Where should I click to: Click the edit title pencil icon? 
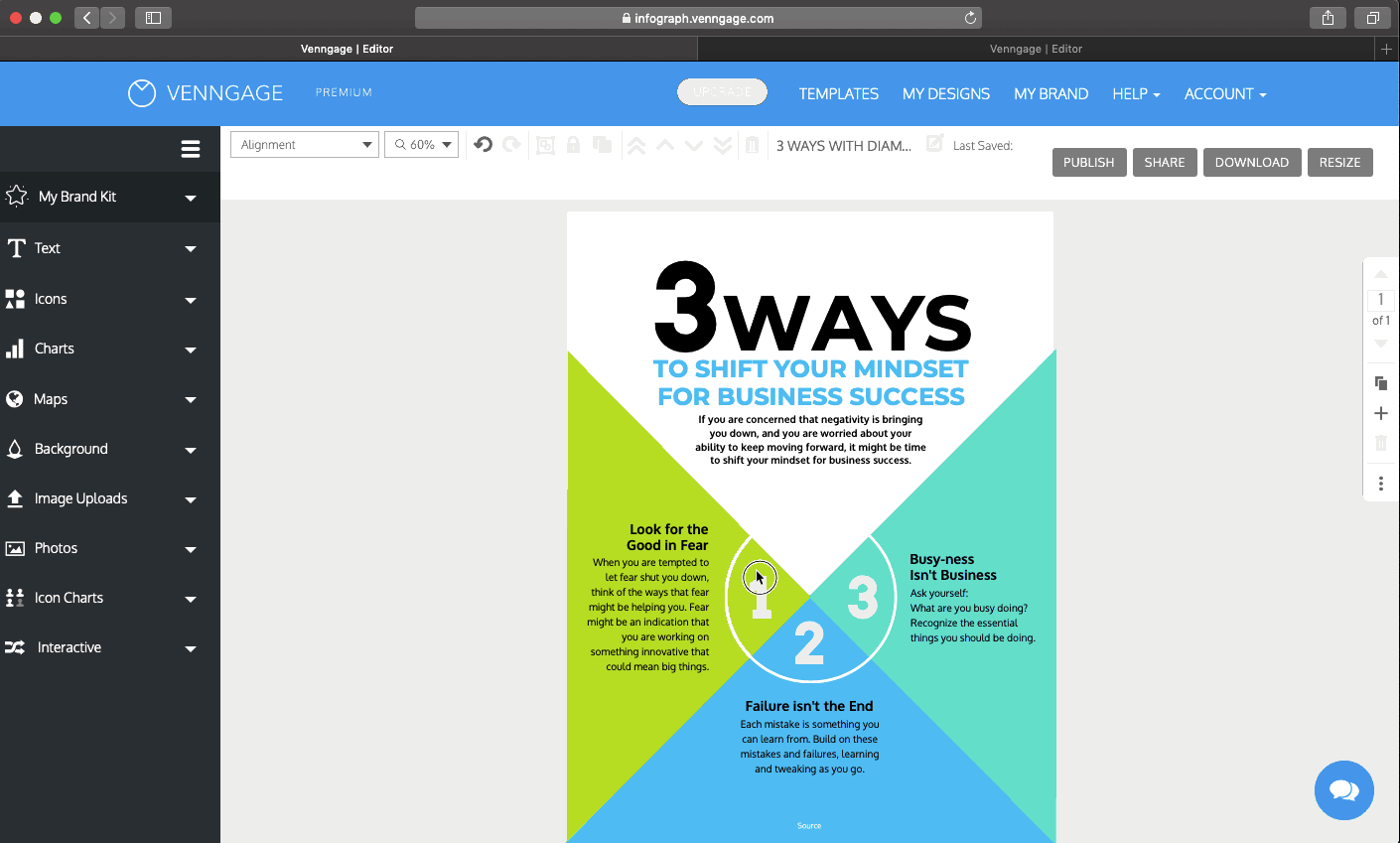(934, 143)
